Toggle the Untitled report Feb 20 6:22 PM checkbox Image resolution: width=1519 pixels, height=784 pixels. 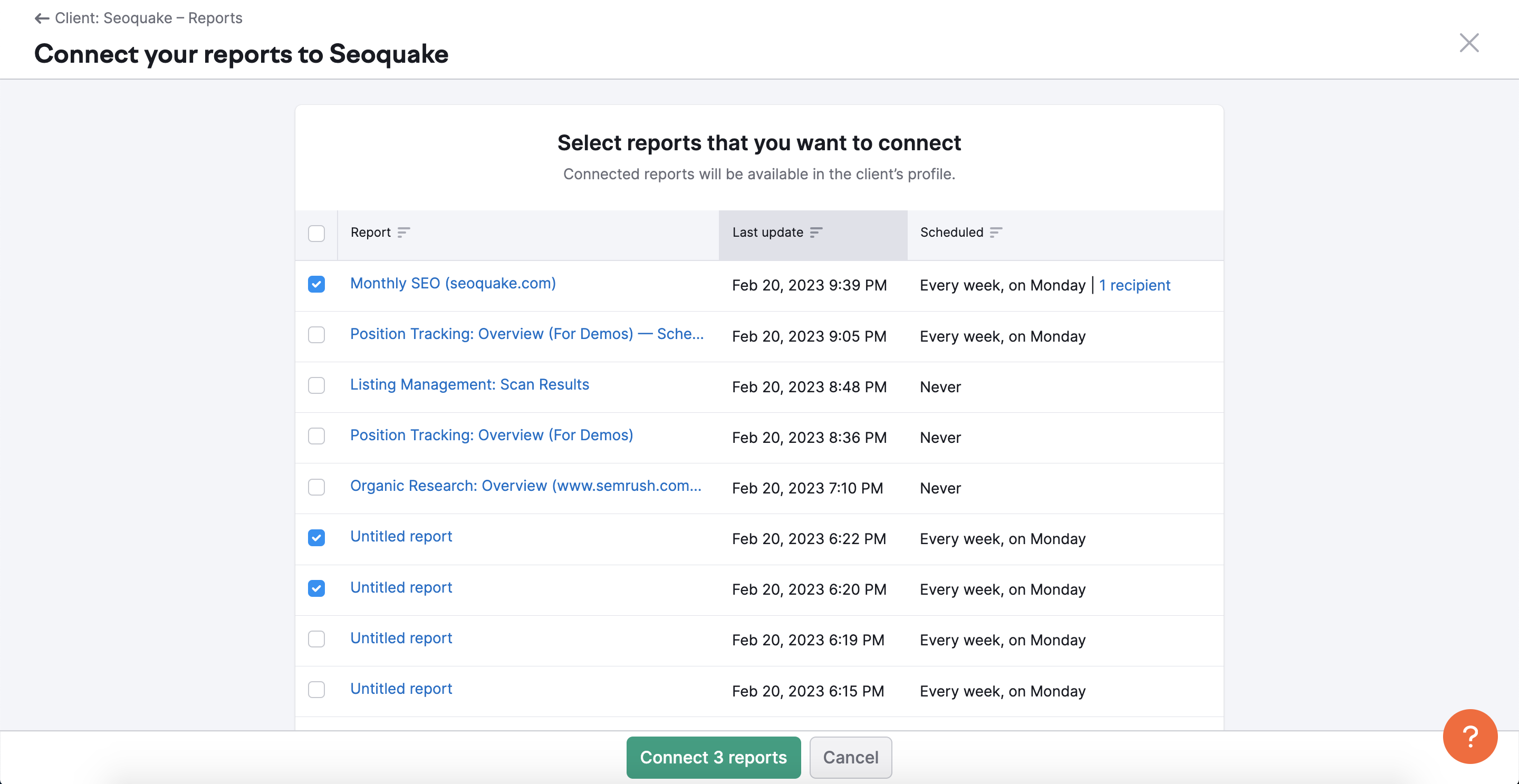[316, 537]
